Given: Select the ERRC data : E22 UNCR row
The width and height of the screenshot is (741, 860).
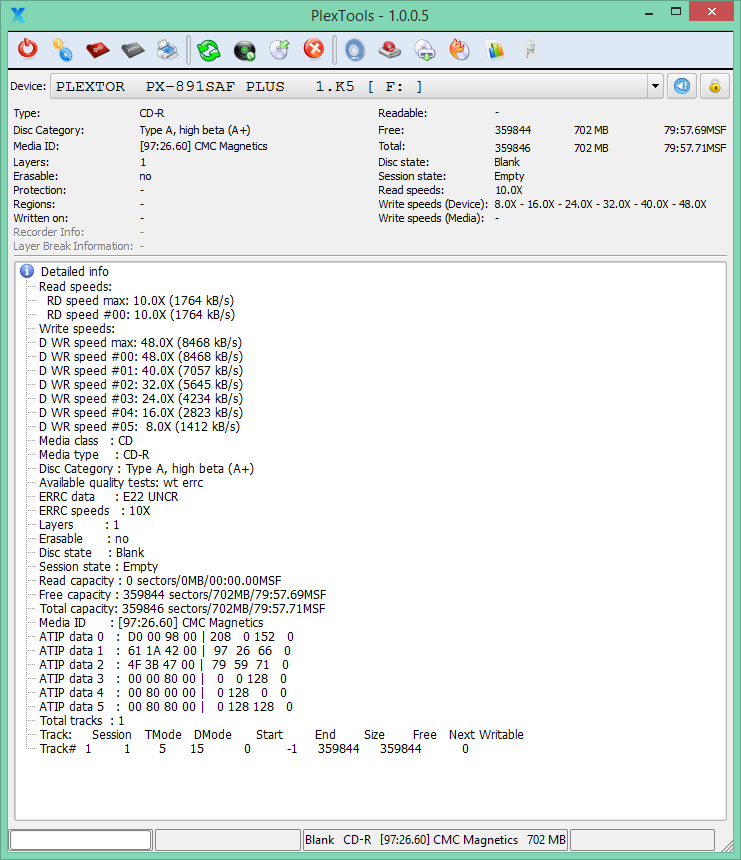Looking at the screenshot, I should 109,496.
